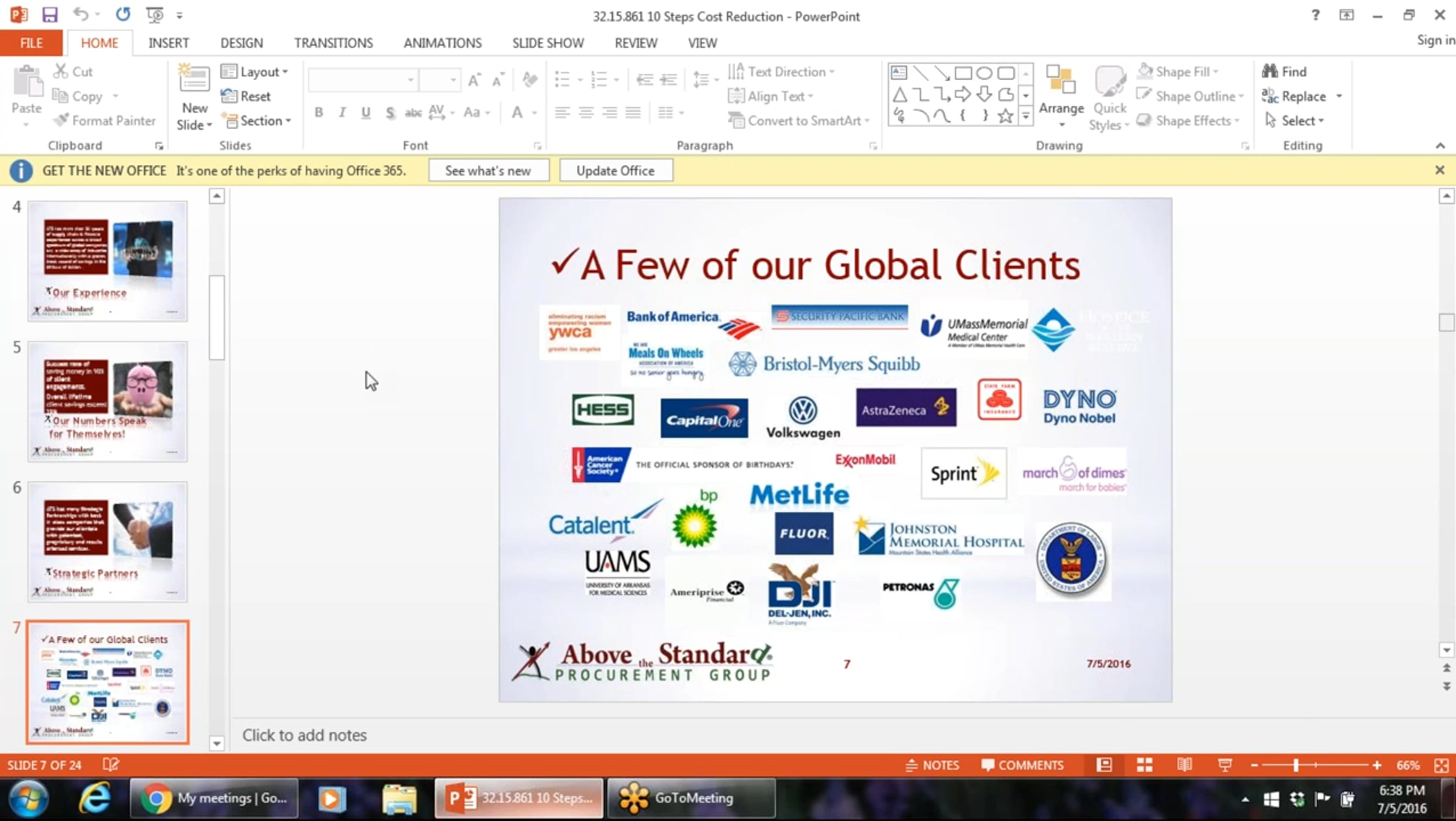This screenshot has height=821, width=1456.
Task: Fit slide to current window icon
Action: (1441, 765)
